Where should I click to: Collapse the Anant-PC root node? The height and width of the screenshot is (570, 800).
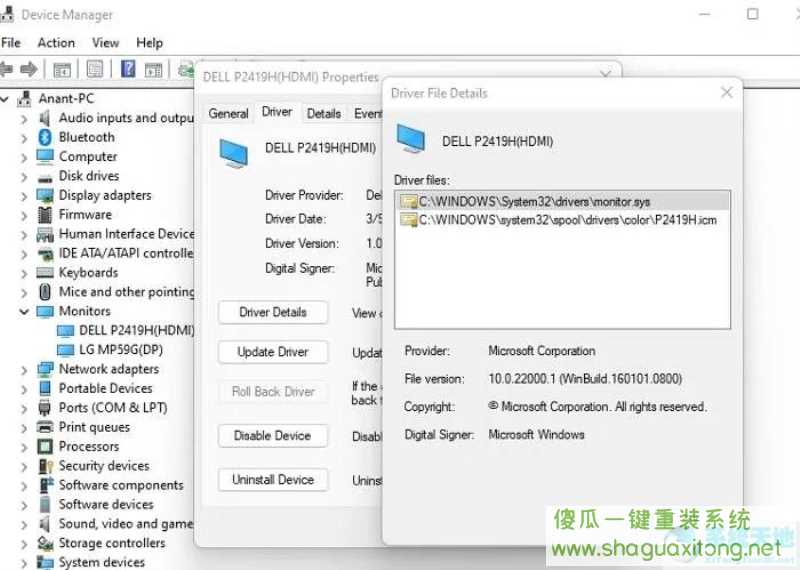[x=5, y=98]
